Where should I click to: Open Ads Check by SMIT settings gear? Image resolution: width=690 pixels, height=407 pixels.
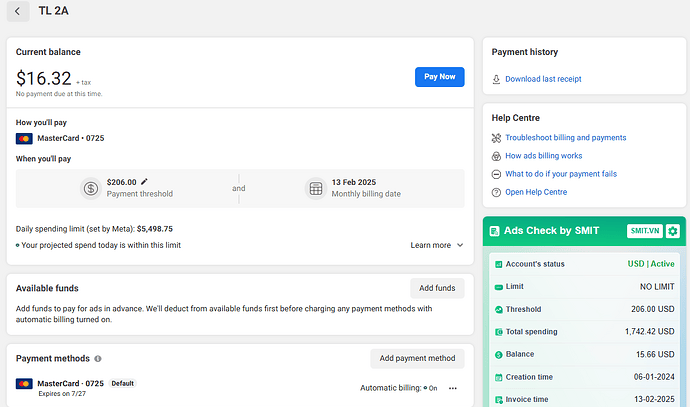[672, 231]
